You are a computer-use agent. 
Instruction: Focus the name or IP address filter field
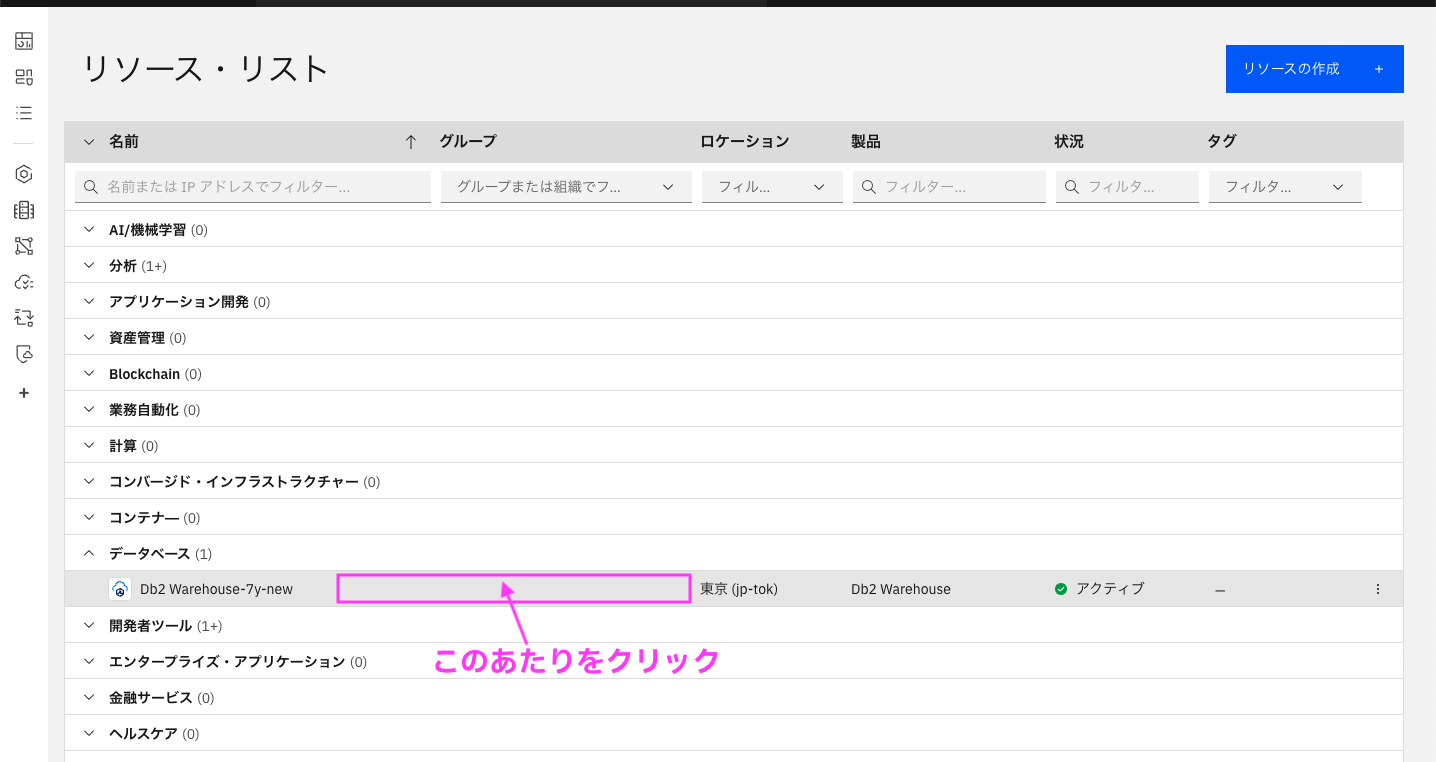coord(253,187)
